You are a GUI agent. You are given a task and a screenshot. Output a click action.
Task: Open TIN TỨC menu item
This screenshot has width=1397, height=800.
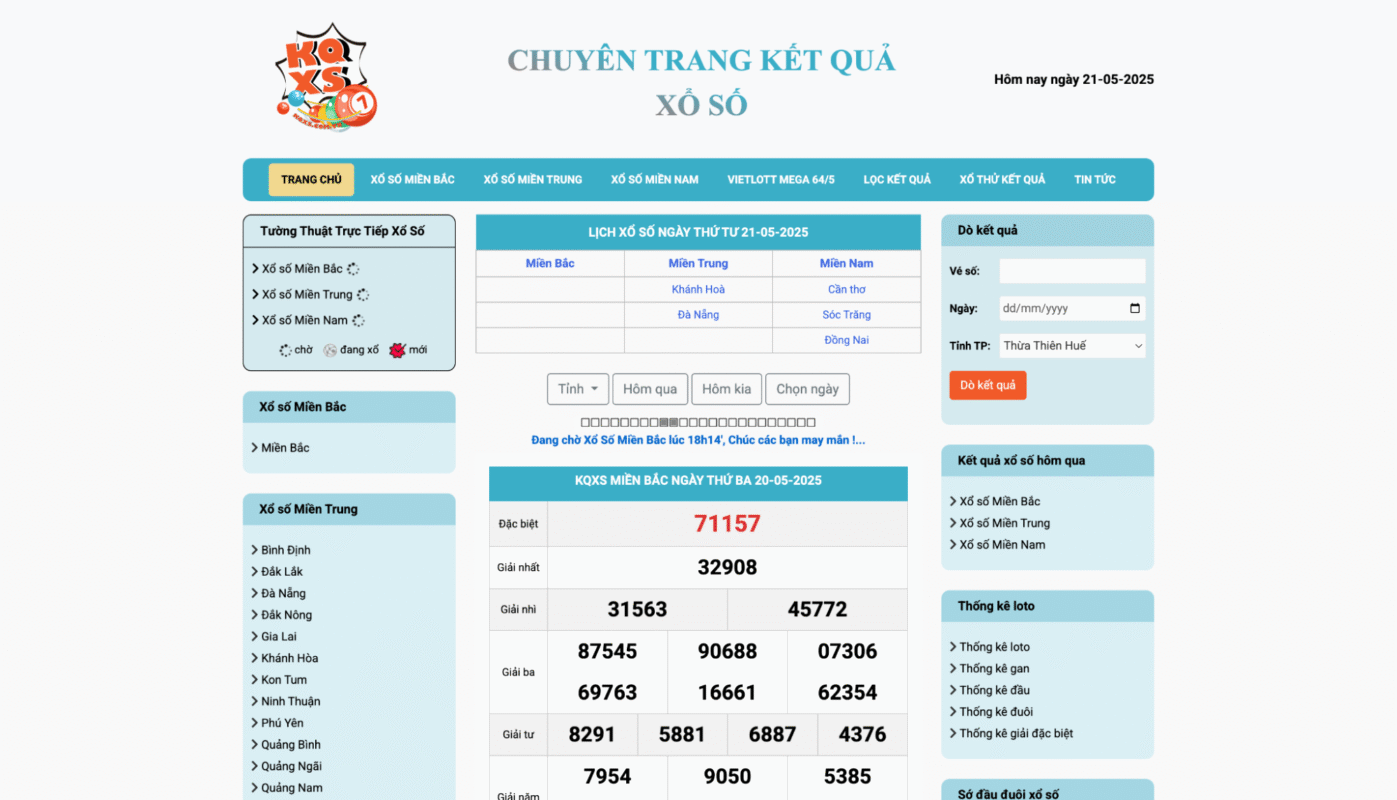coord(1095,180)
